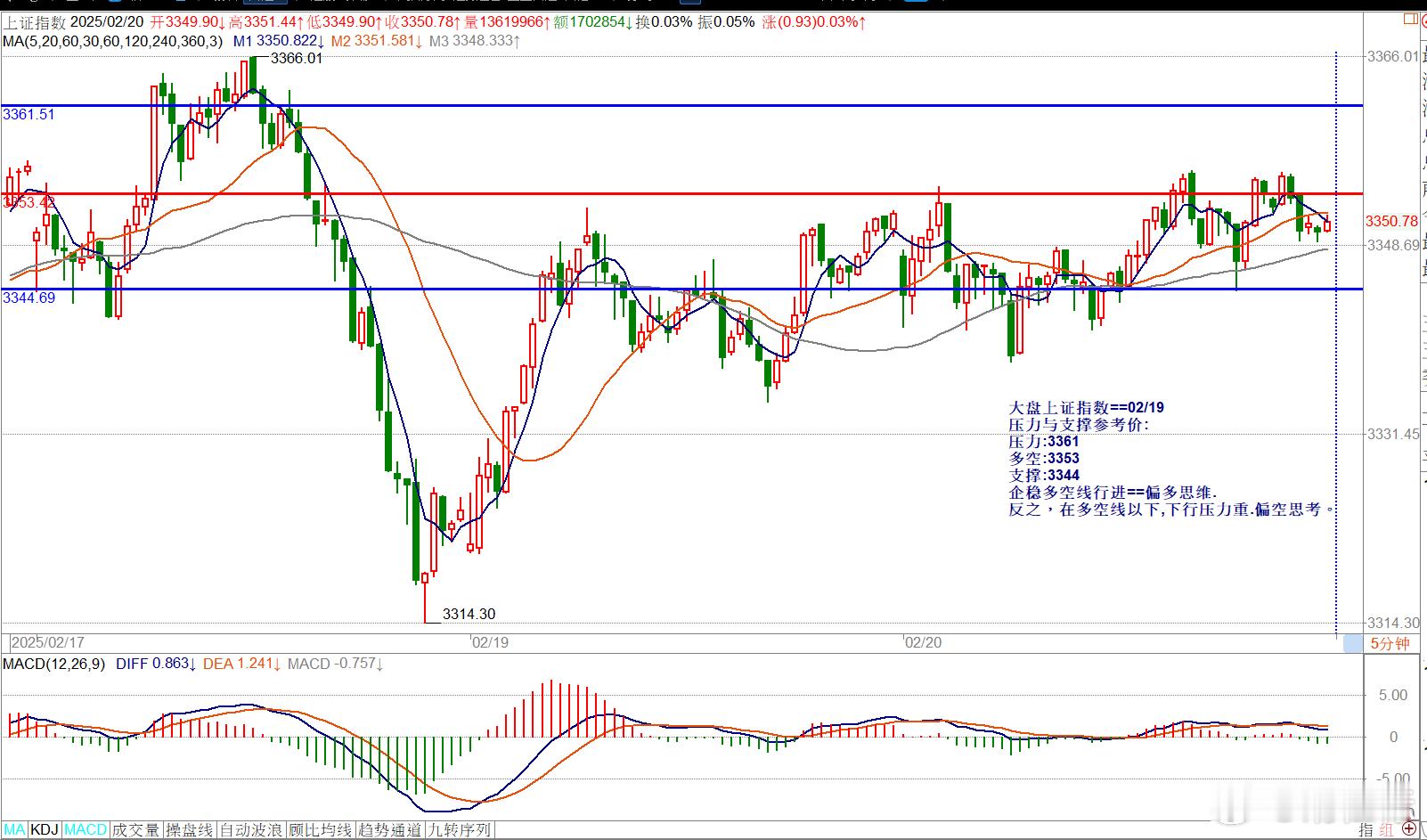Click the 大盘上证指数==02/19 annotation heading
The image size is (1427, 840).
click(1086, 408)
